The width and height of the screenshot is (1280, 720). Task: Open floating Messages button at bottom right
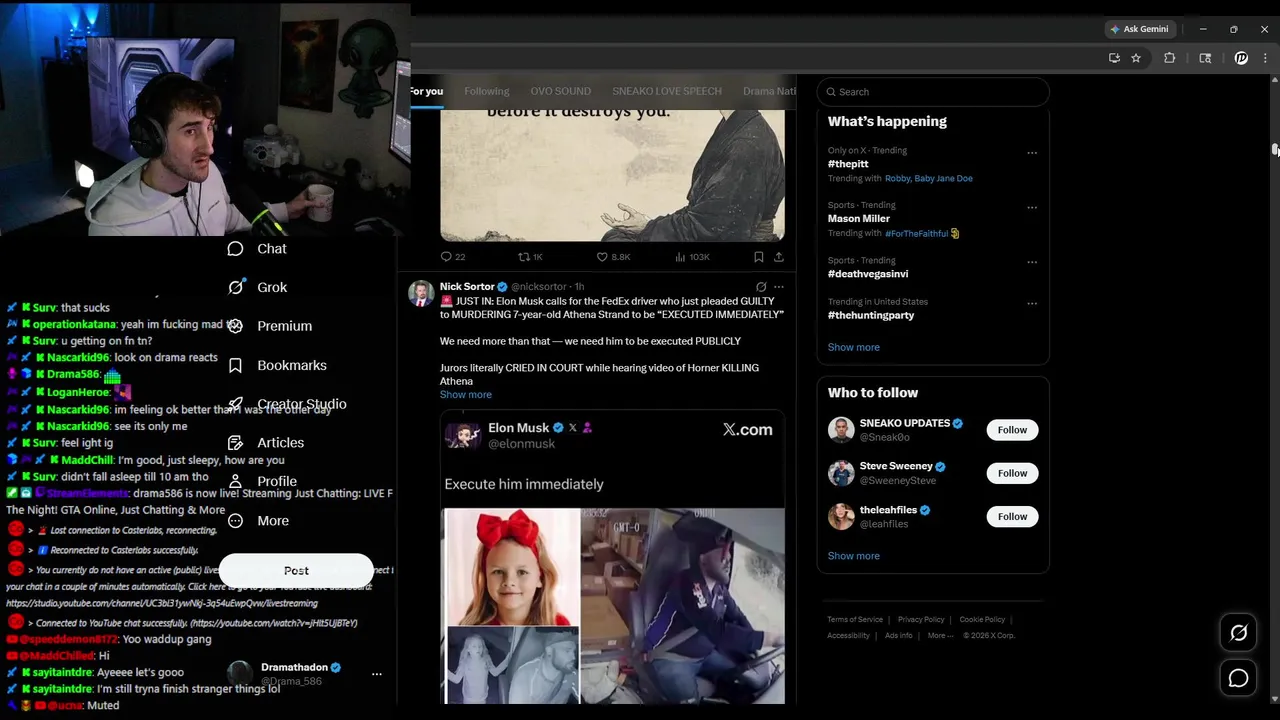[1238, 678]
